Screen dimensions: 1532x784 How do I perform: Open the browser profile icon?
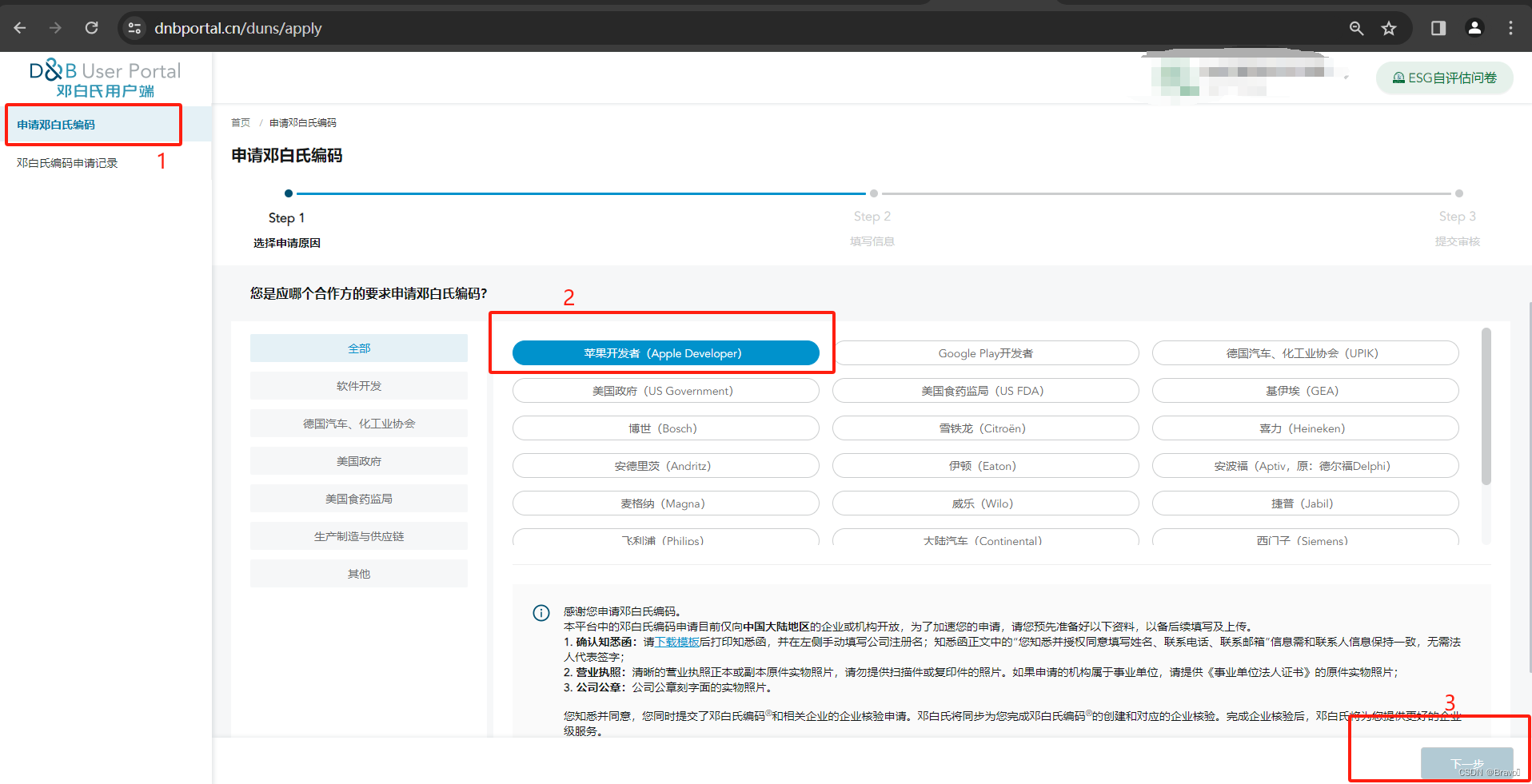coord(1474,28)
